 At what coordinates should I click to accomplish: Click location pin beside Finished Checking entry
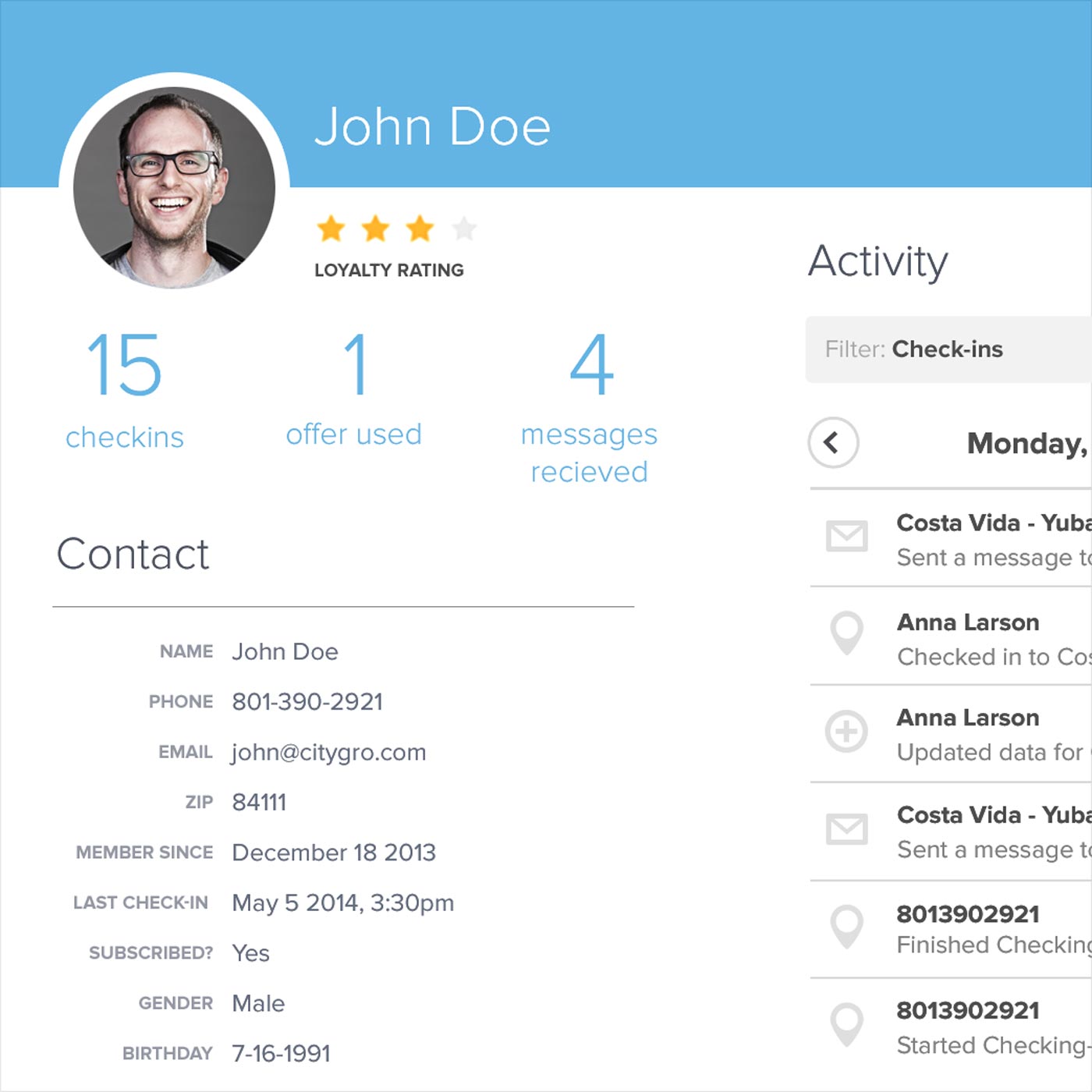(846, 927)
